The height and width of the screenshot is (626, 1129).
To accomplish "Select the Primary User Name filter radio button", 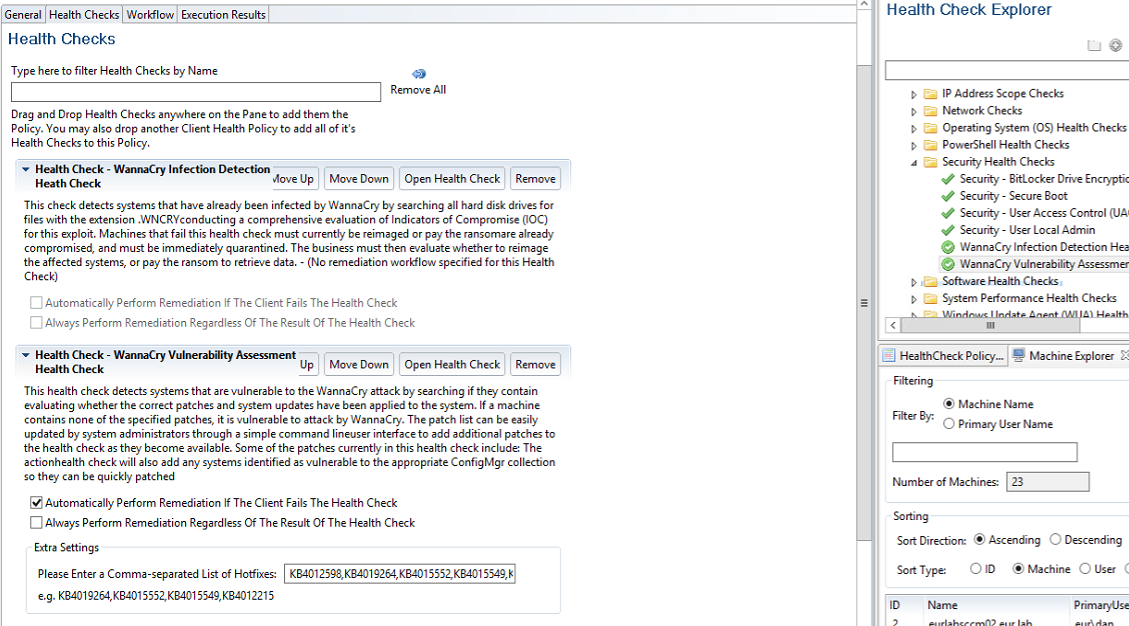I will (x=949, y=424).
